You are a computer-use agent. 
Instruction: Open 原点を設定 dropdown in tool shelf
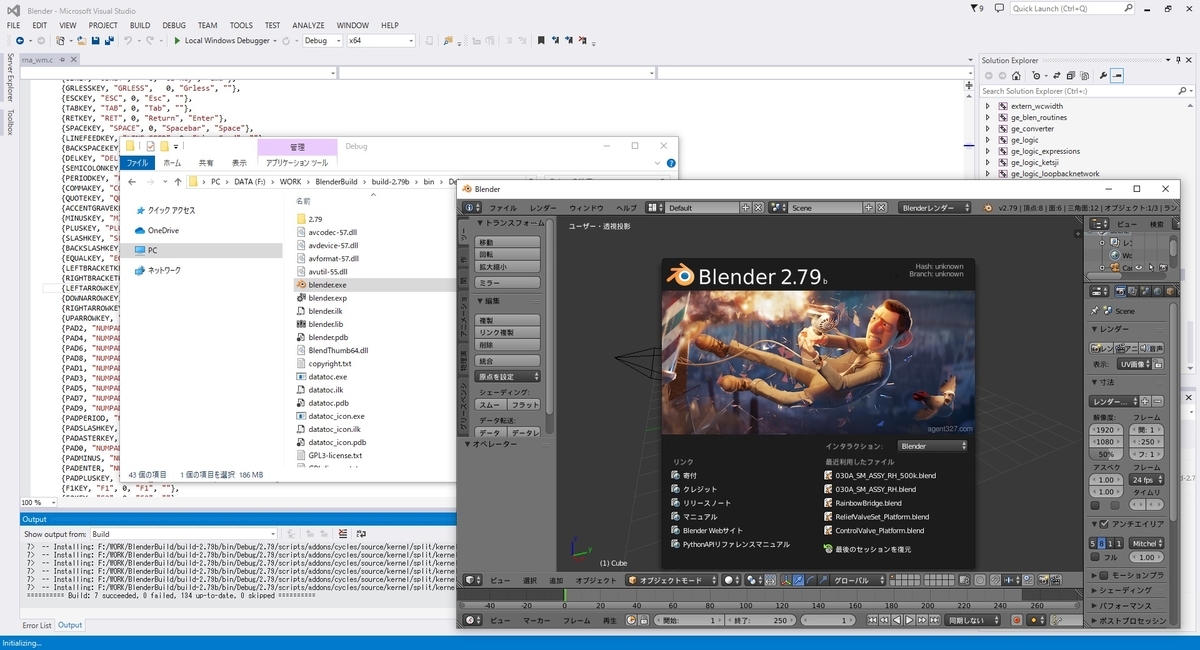coord(508,376)
